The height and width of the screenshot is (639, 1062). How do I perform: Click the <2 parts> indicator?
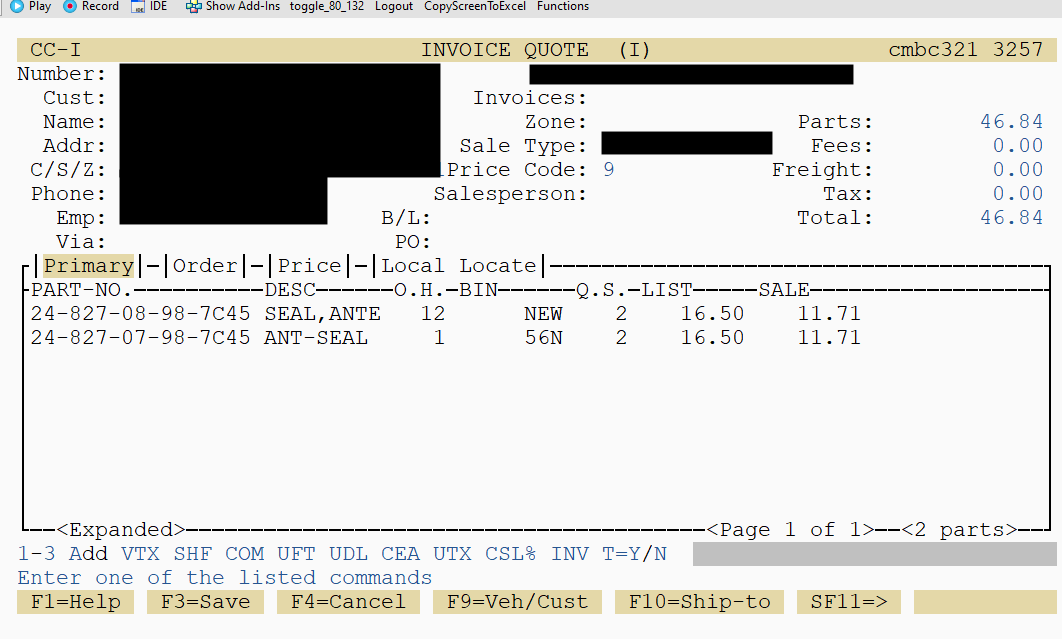[959, 530]
